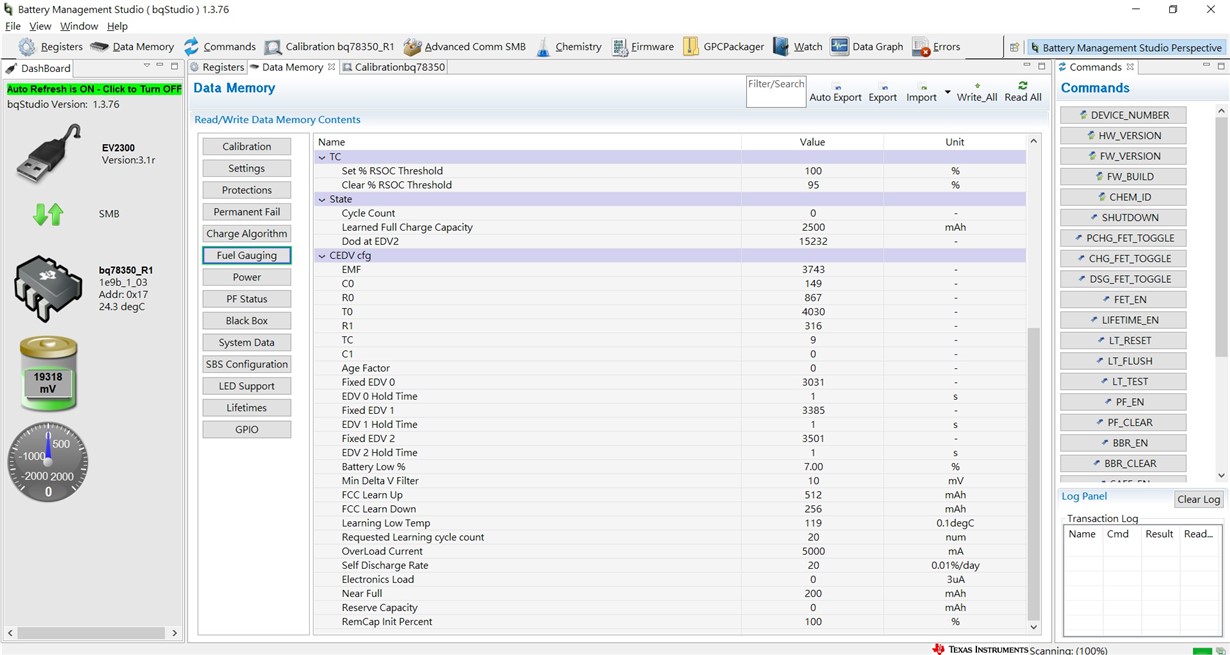The height and width of the screenshot is (655, 1230).
Task: Select the PF Status category
Action: pos(247,299)
